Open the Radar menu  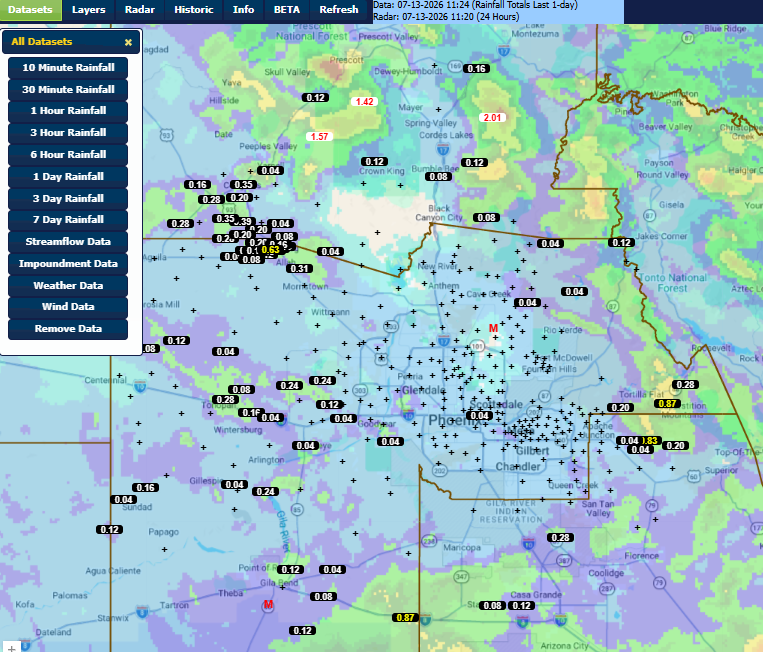pyautogui.click(x=140, y=10)
